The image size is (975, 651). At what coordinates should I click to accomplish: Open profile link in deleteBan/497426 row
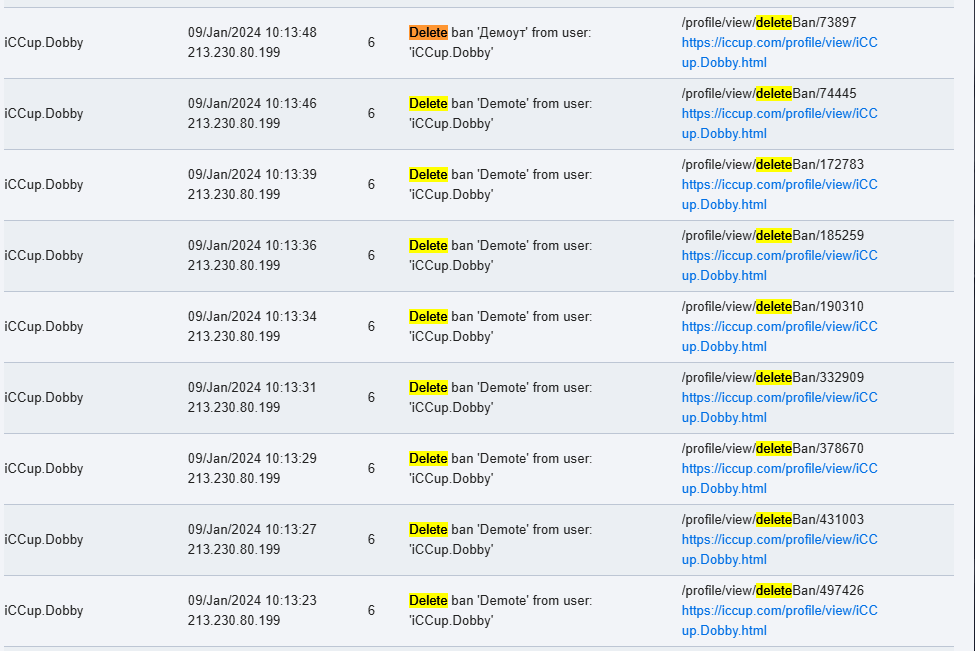(x=779, y=619)
